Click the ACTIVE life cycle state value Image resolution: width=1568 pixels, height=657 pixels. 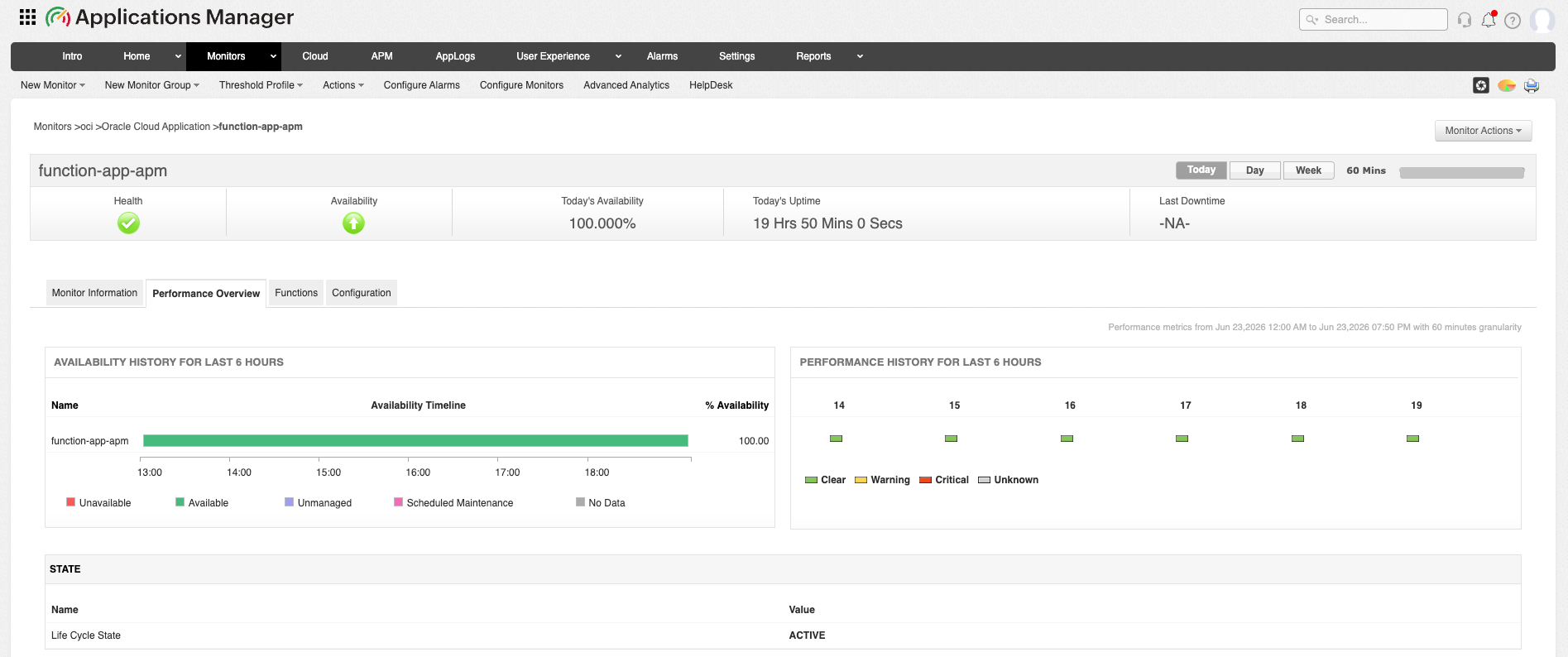coord(807,635)
